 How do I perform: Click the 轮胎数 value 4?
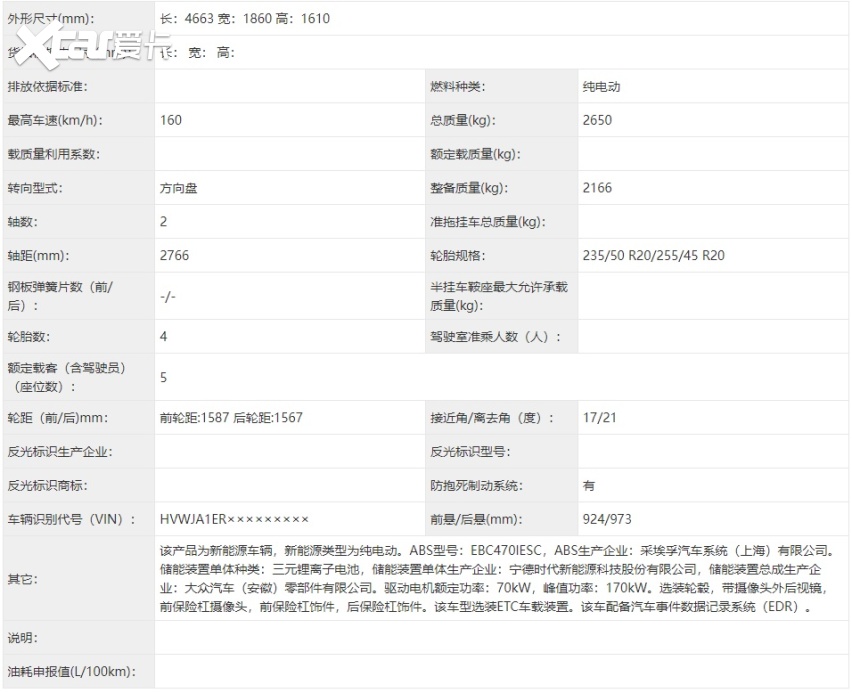click(x=164, y=337)
